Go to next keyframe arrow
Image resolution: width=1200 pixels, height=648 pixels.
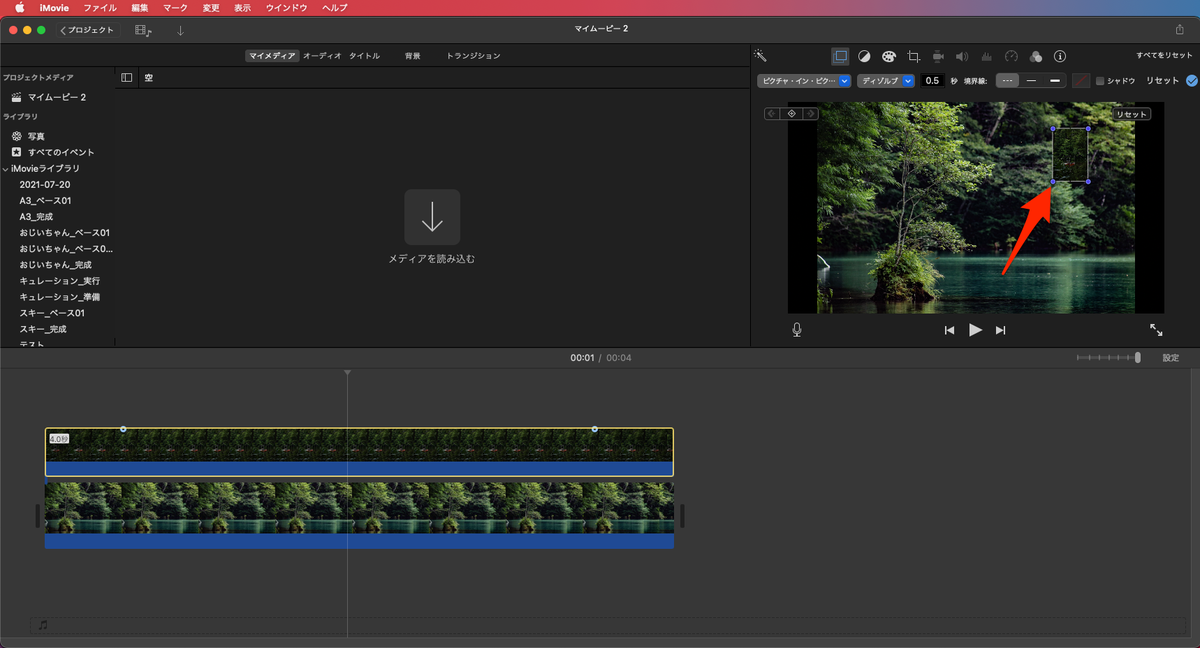tap(810, 114)
